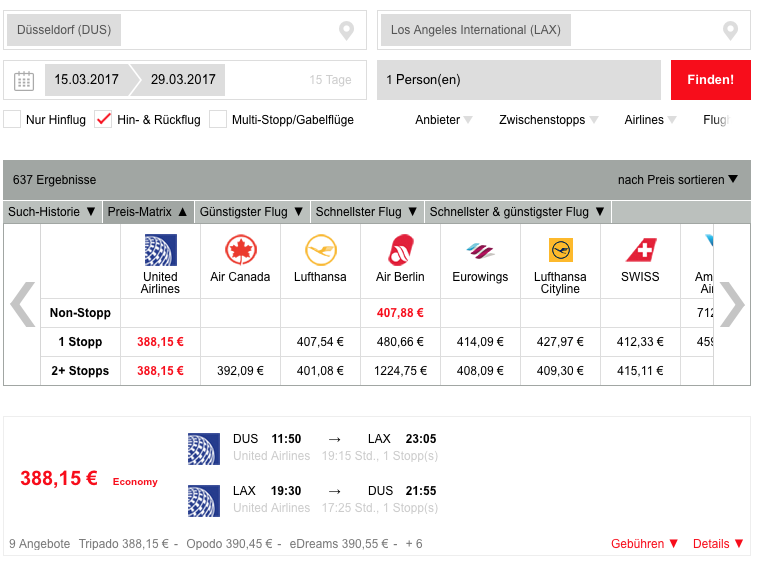Open the Schnellster & günstigster Flug tab

point(518,212)
